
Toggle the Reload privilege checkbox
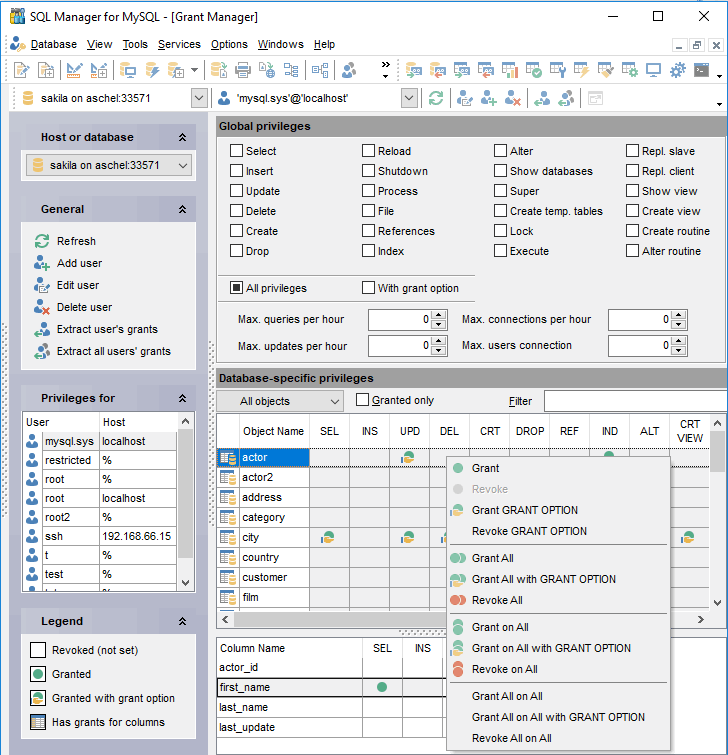[368, 151]
